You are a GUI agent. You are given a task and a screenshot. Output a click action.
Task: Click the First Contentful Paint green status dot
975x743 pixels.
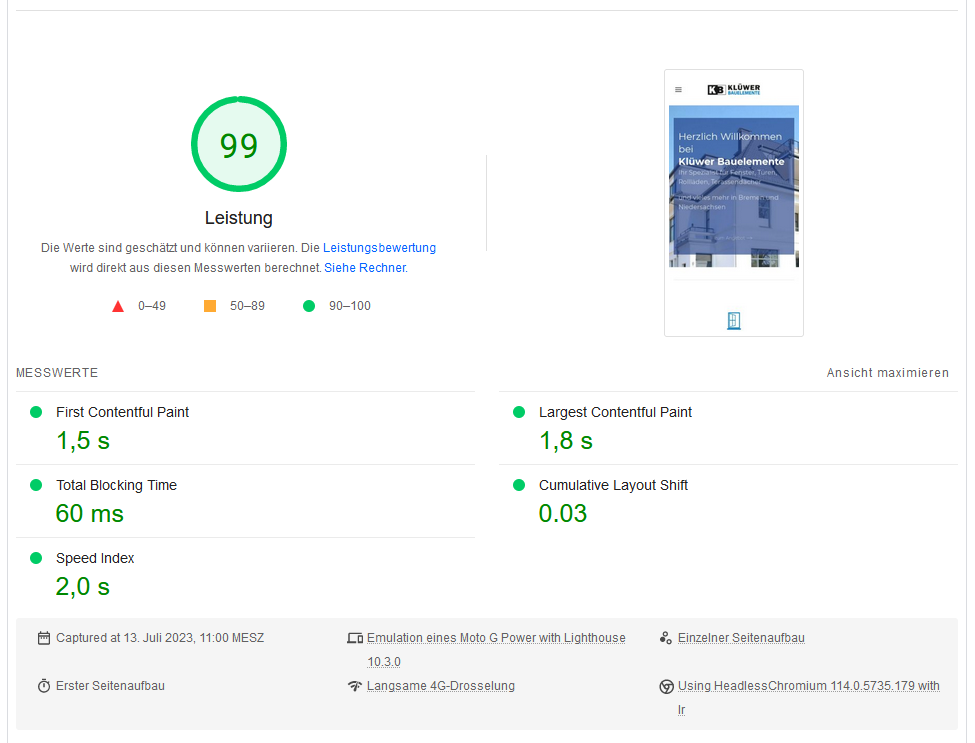(x=36, y=412)
